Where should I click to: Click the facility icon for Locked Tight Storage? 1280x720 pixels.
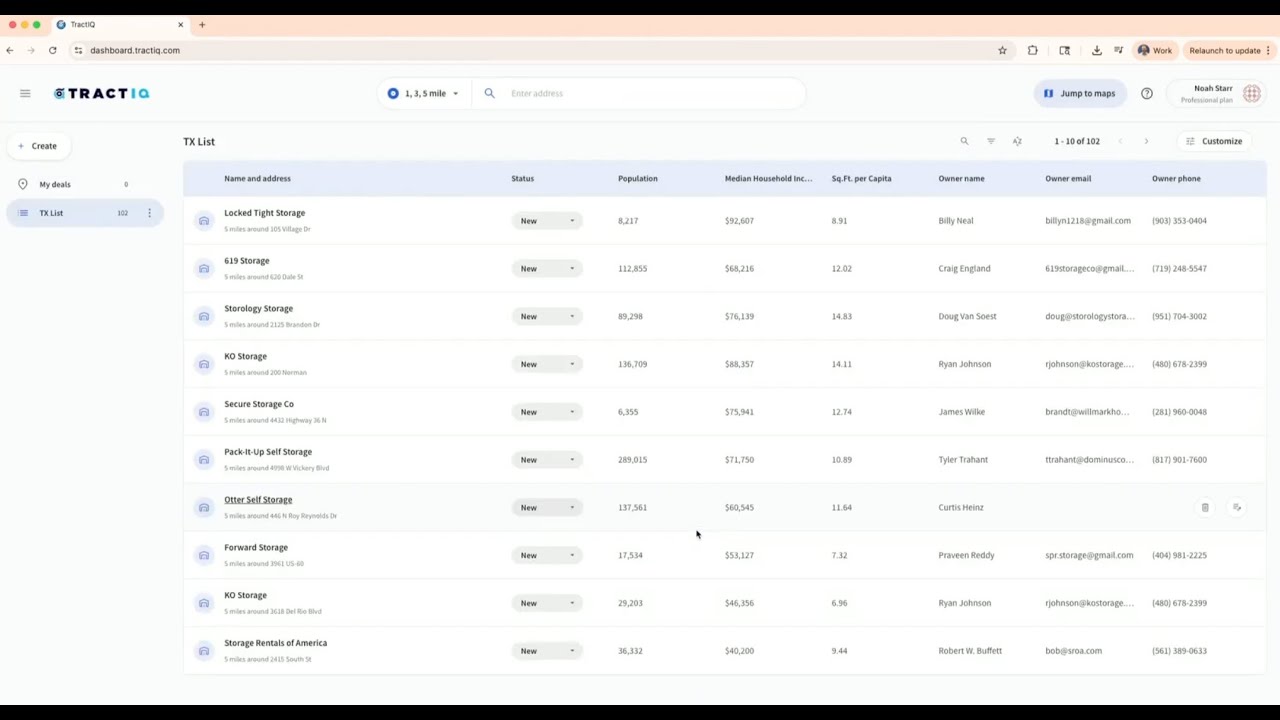(x=204, y=221)
